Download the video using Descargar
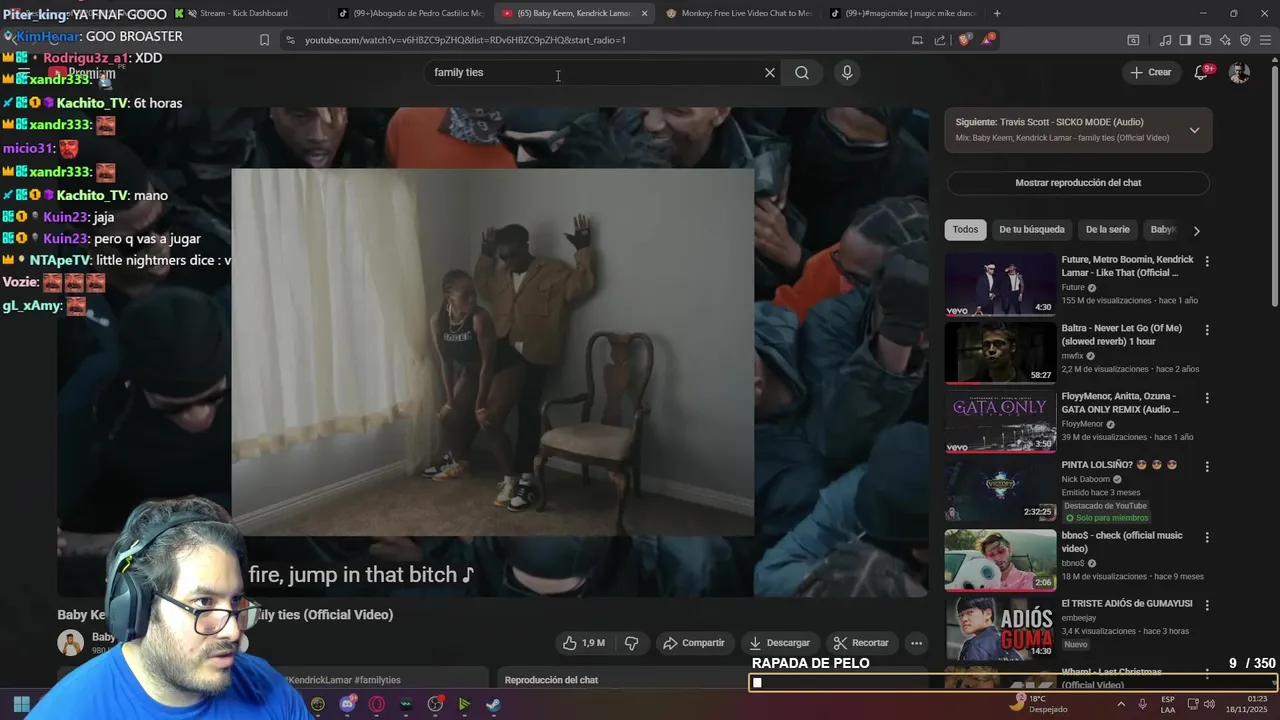1280x720 pixels. click(779, 643)
